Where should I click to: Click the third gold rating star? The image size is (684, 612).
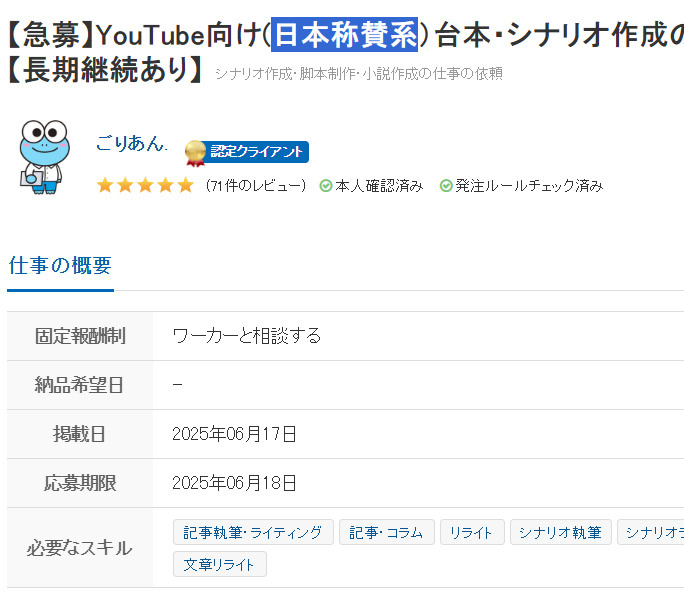145,185
